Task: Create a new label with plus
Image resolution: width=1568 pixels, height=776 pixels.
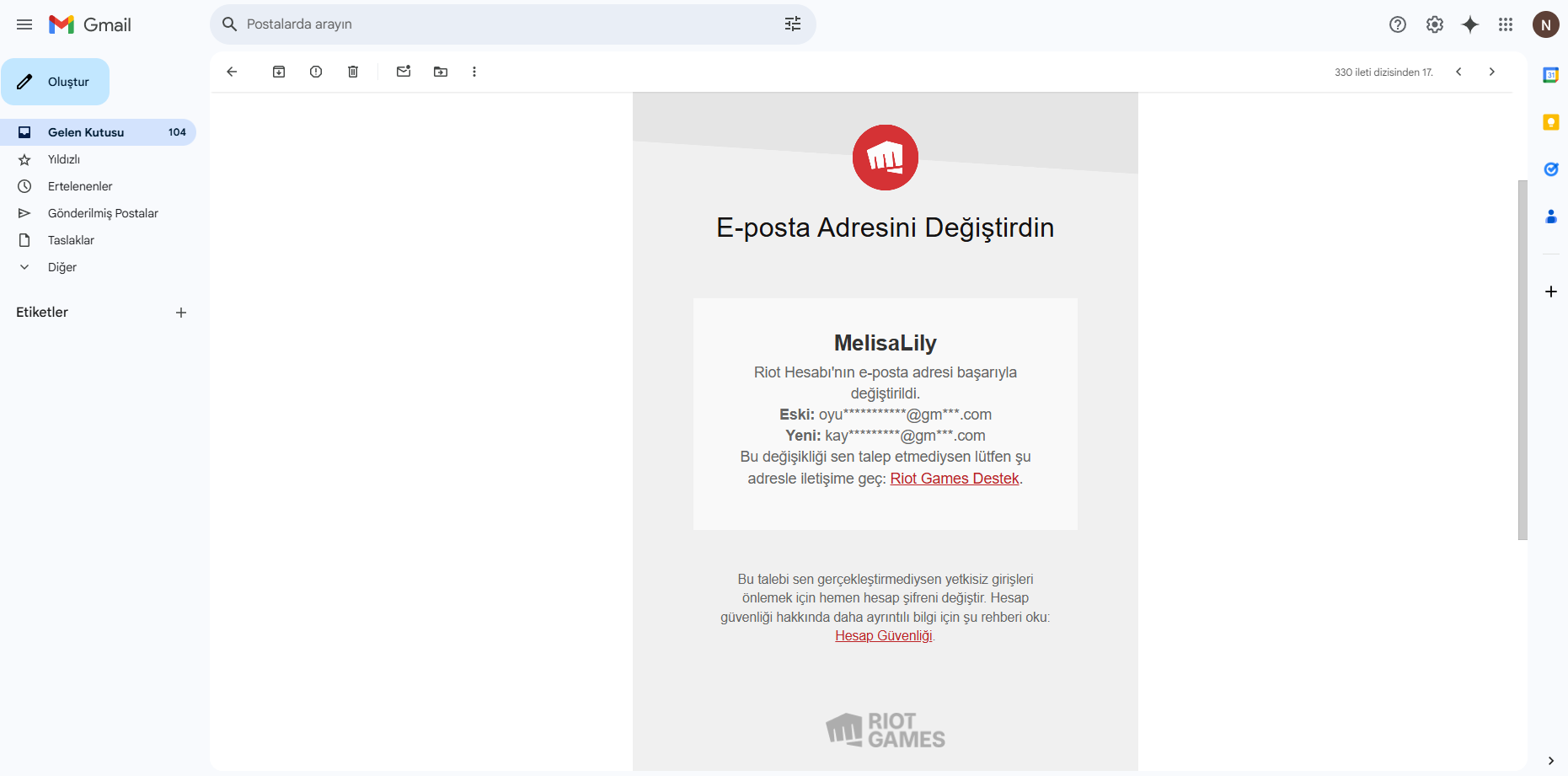Action: 181,313
